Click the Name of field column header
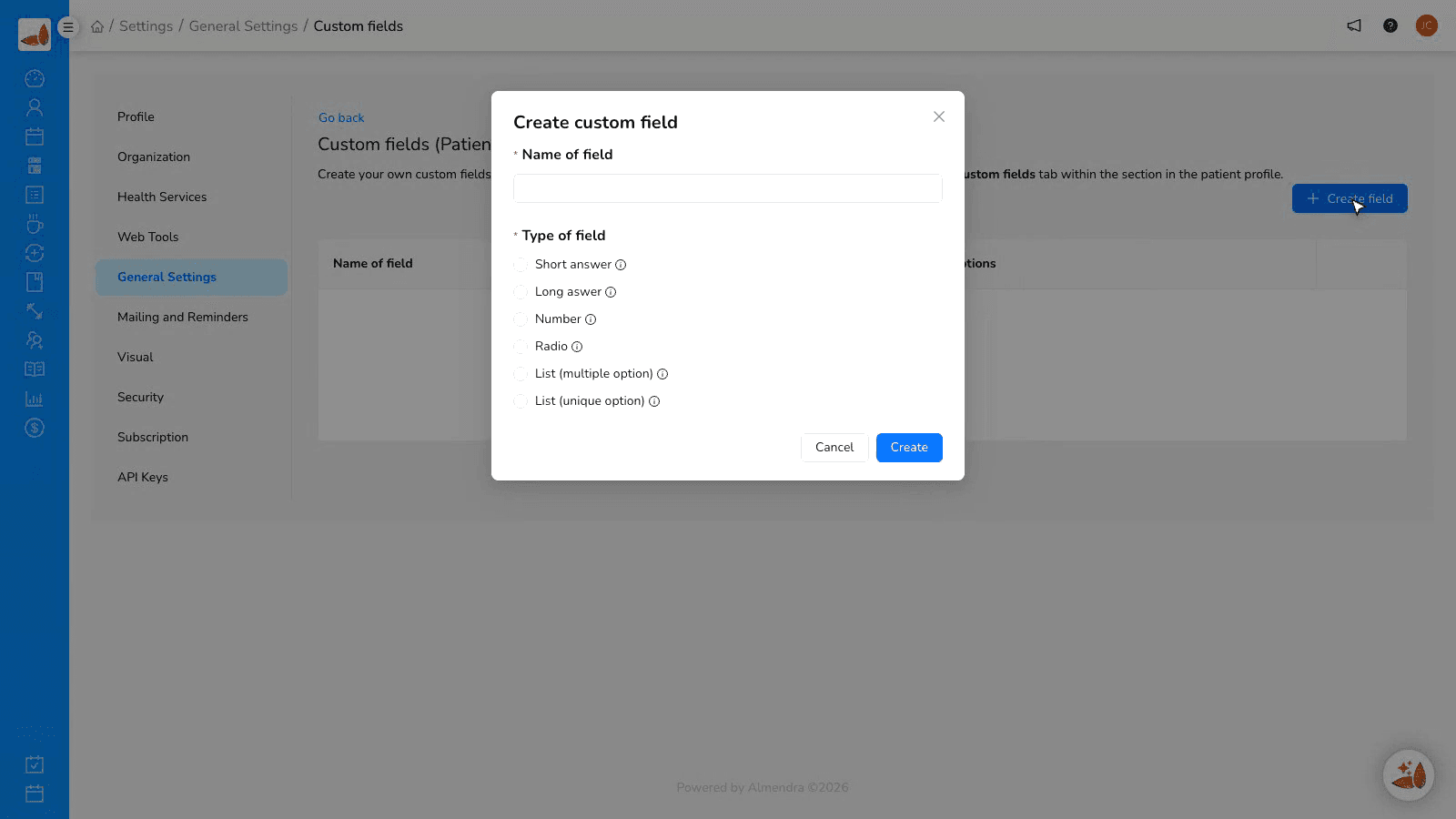The width and height of the screenshot is (1456, 819). [x=373, y=263]
